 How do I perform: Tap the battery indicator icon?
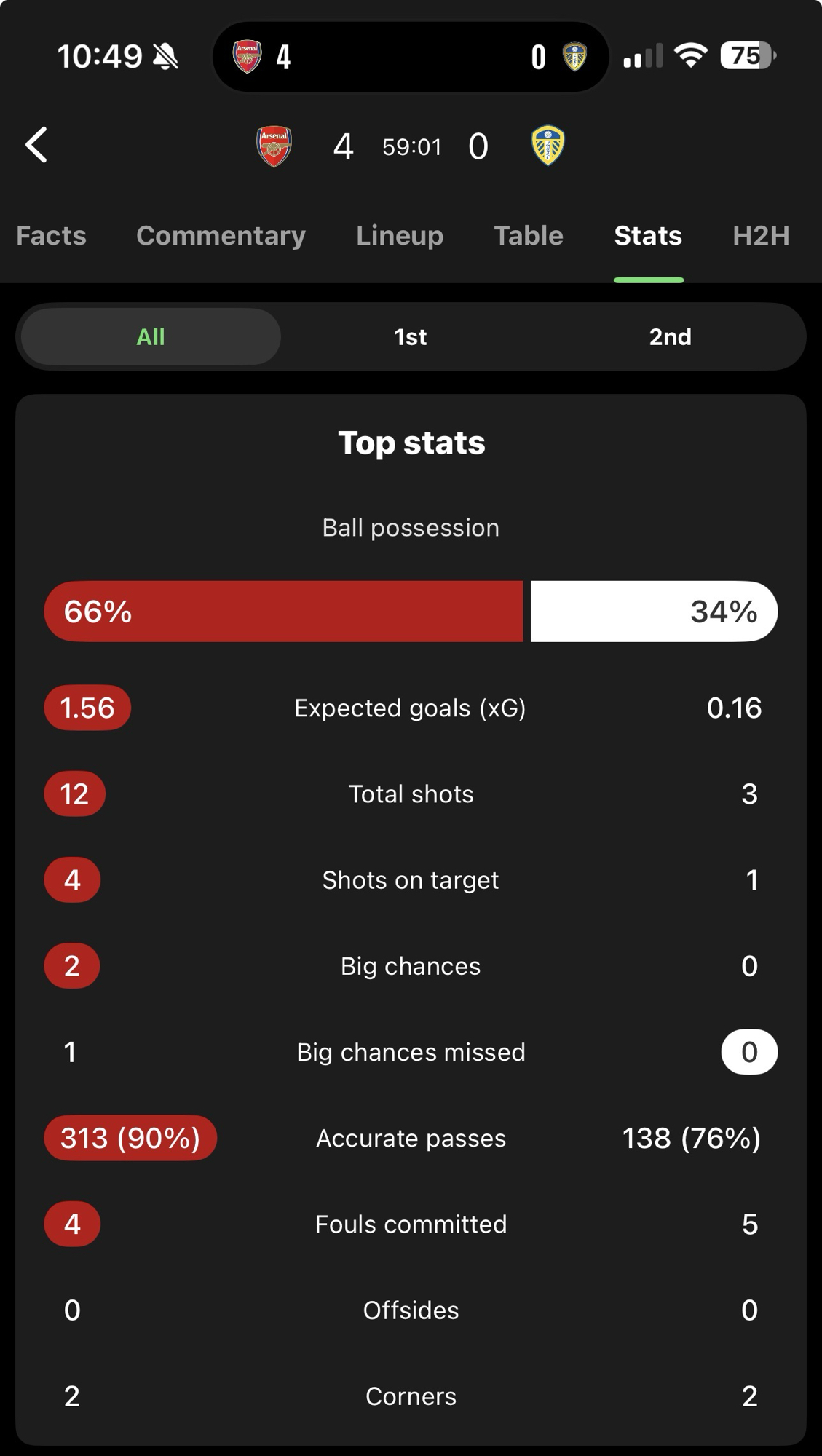coord(747,55)
